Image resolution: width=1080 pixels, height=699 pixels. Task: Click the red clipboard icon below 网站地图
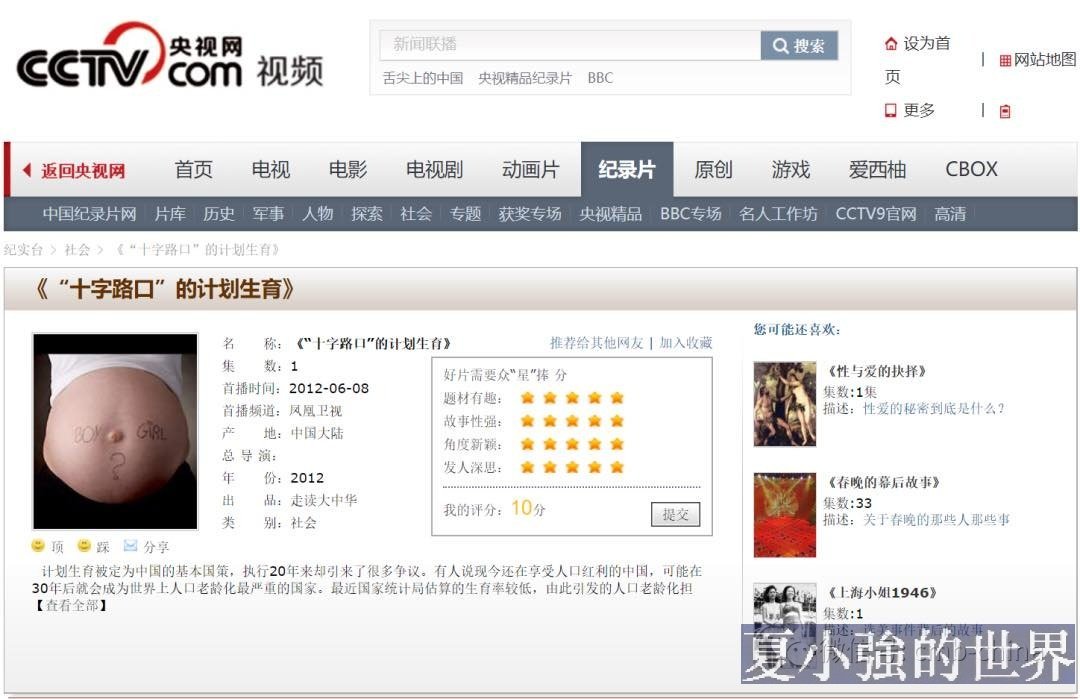[x=1005, y=111]
